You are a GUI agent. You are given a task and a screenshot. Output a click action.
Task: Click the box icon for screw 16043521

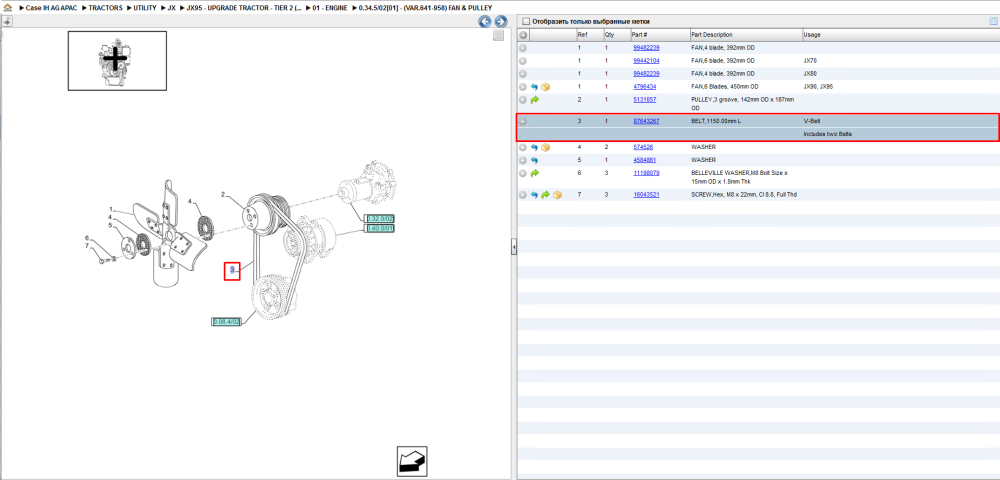557,194
